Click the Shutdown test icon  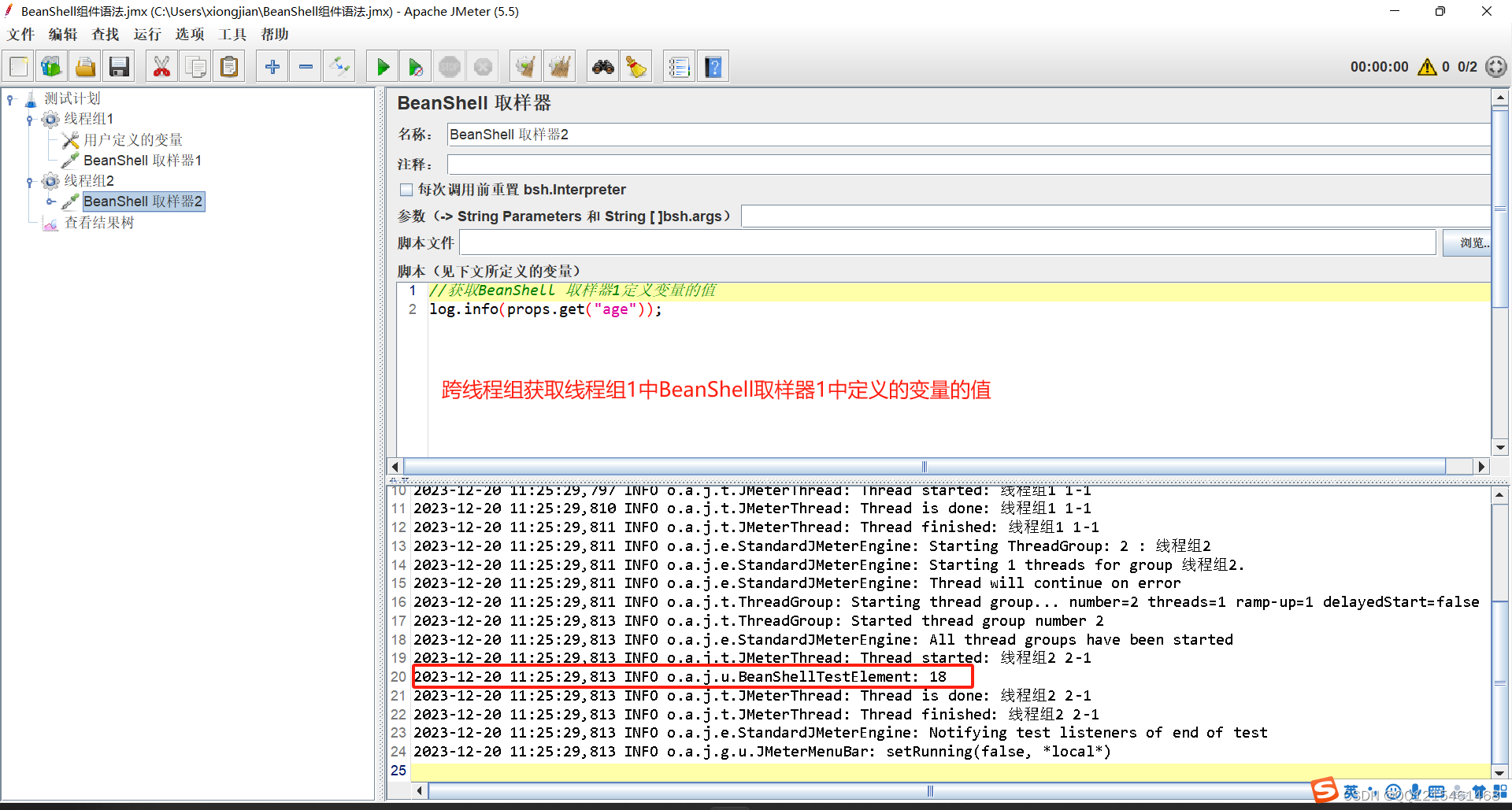tap(483, 67)
